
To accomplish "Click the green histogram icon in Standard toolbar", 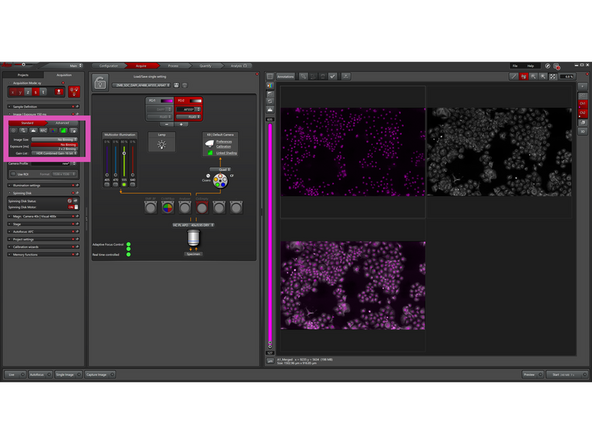I will tap(63, 130).
